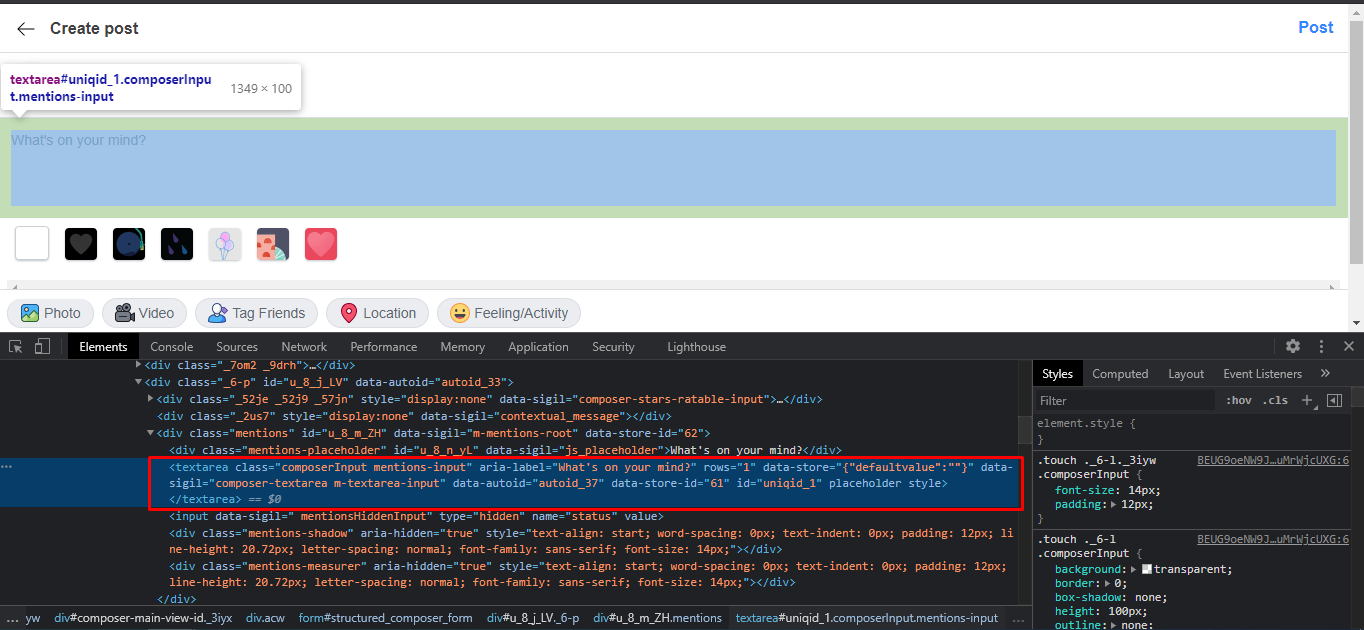1364x630 pixels.
Task: Click the Filter styles input field
Action: click(x=1125, y=400)
